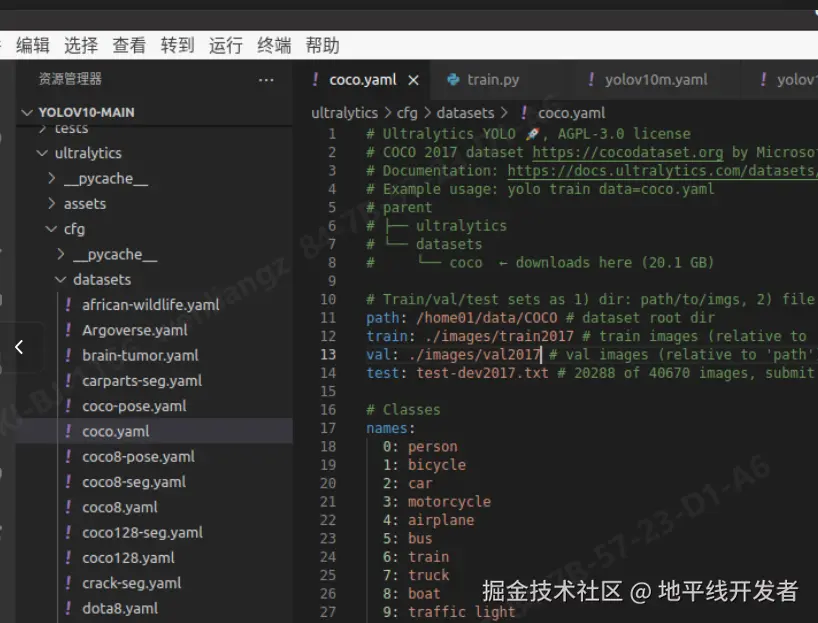Click 'test-dev2017.txt' on line 14
The height and width of the screenshot is (623, 818).
(482, 373)
